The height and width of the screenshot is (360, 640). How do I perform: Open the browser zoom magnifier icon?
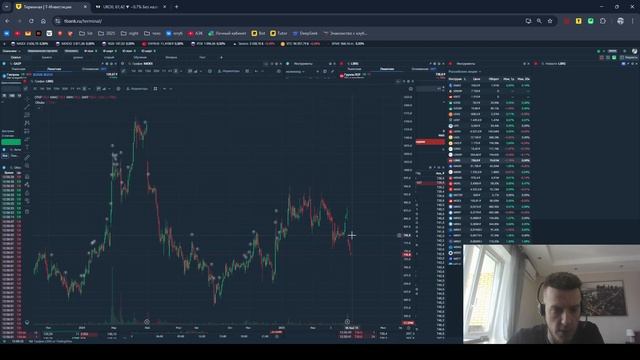[539, 21]
